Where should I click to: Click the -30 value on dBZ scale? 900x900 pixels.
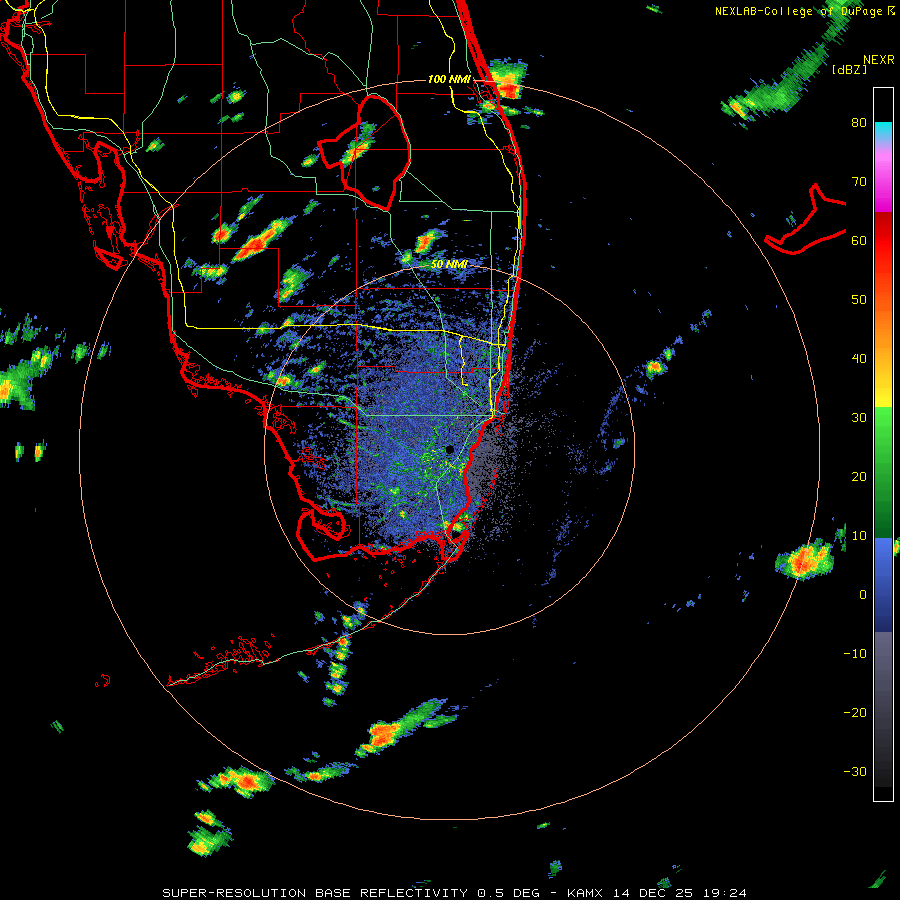(855, 772)
